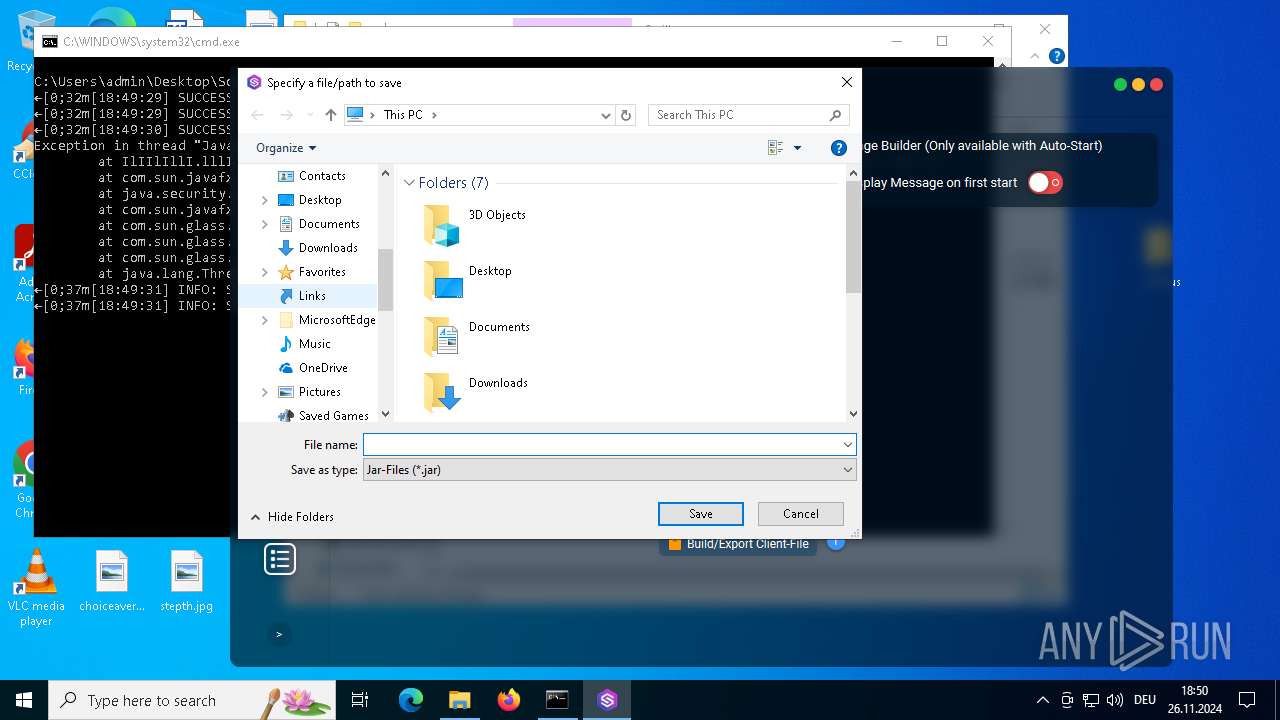Open VLC media player desktop shortcut

[x=36, y=589]
